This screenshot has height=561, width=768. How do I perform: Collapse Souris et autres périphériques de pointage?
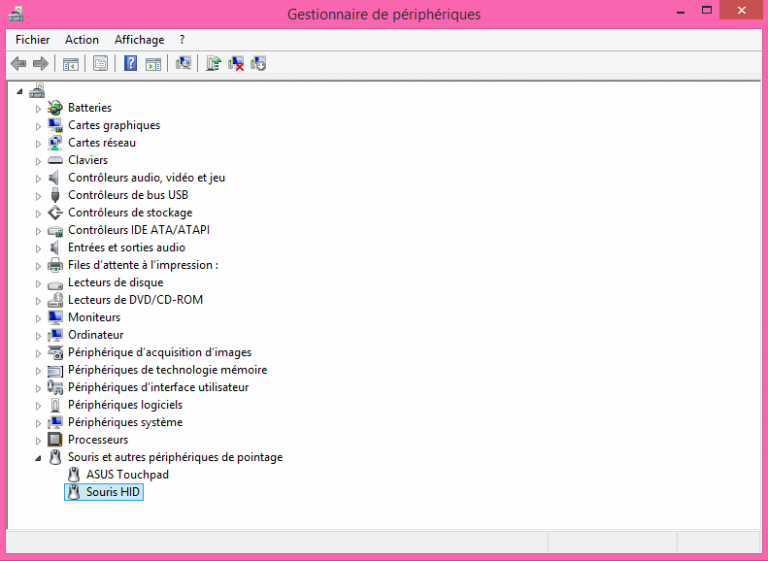[x=39, y=458]
